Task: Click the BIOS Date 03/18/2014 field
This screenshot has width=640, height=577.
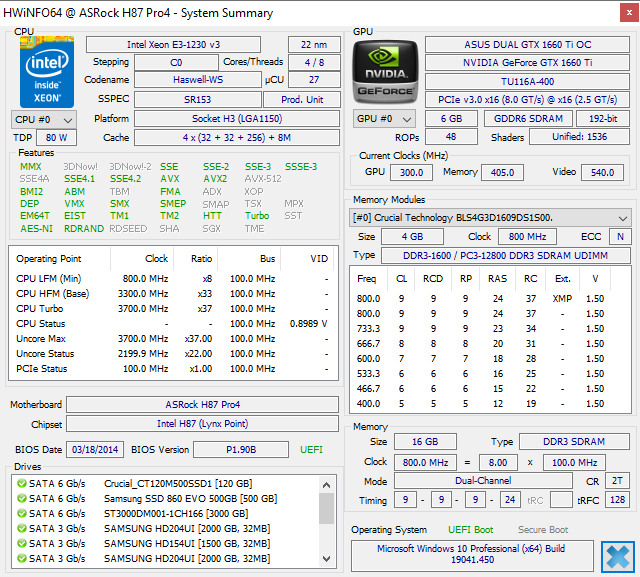Action: point(95,450)
